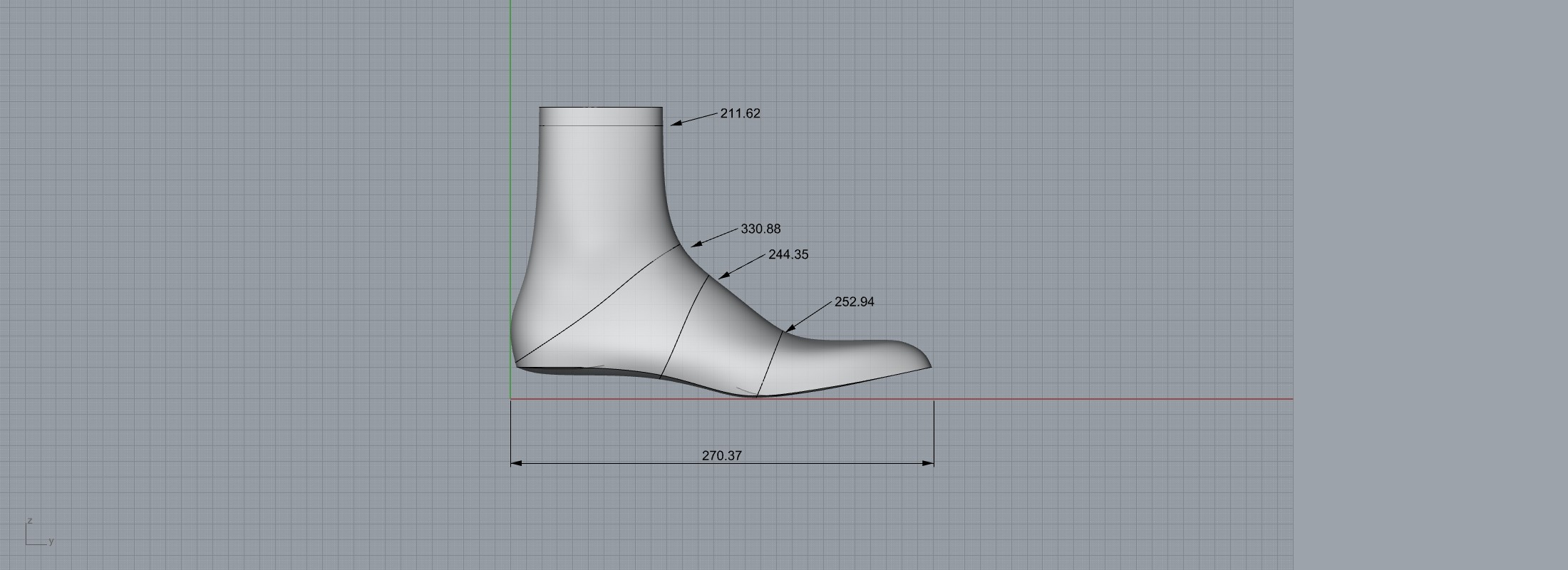This screenshot has height=570, width=1568.
Task: Select the 270.37 length dimension text
Action: [x=721, y=455]
